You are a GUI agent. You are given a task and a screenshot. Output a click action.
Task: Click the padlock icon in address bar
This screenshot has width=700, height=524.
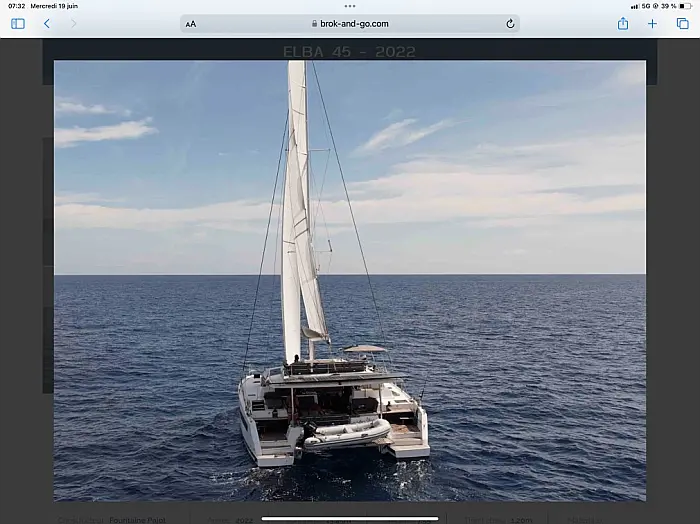(314, 24)
